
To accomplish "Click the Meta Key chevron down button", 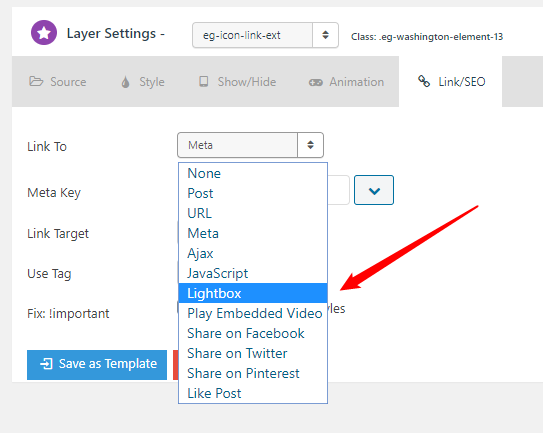I will pos(374,190).
